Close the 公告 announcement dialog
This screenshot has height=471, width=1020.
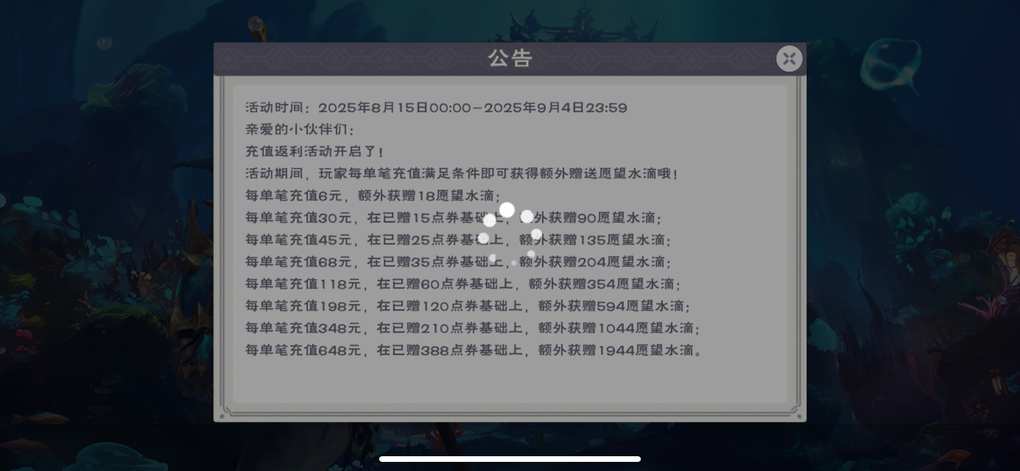click(789, 59)
